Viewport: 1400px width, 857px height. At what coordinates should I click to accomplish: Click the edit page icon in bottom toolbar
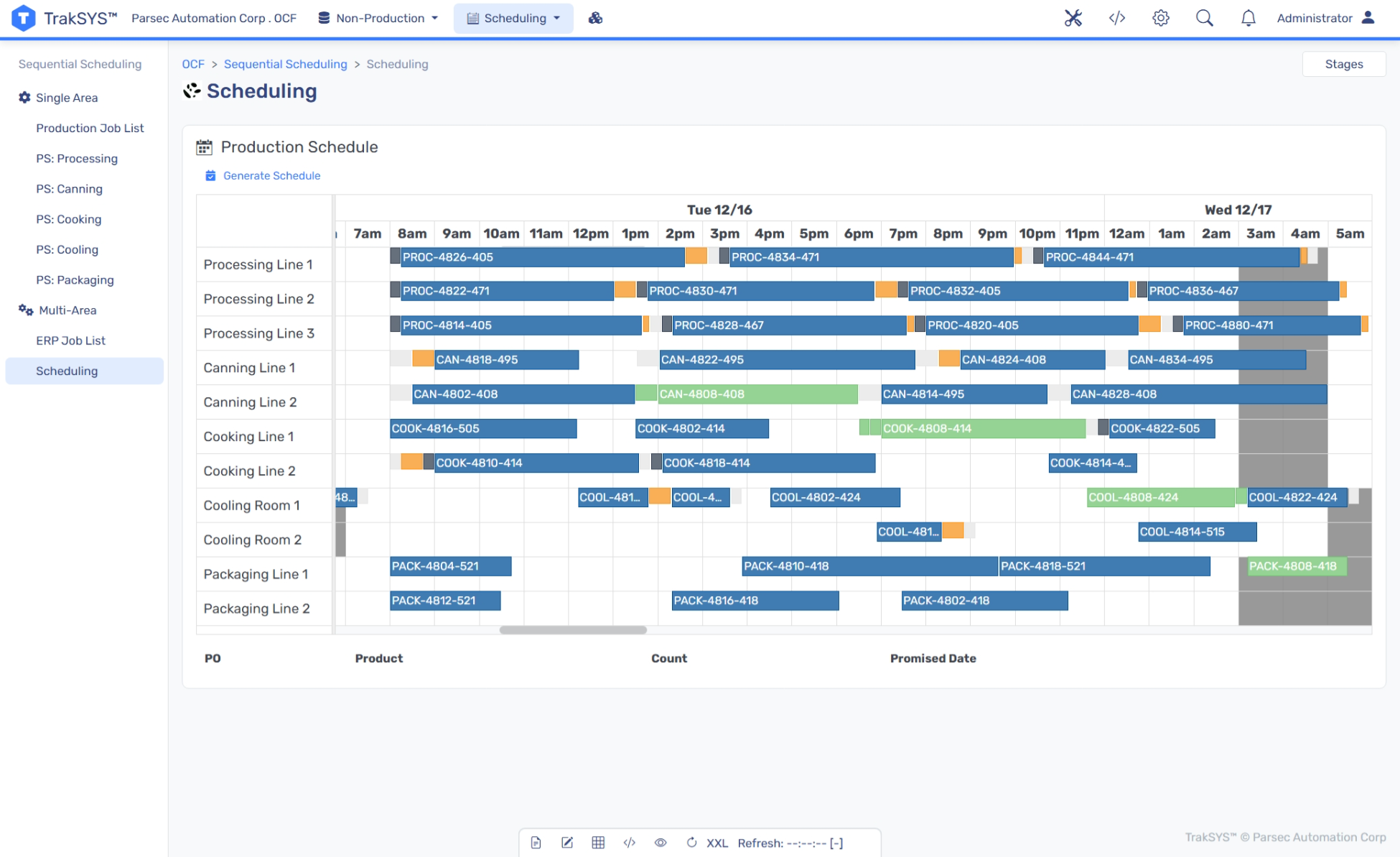click(566, 843)
